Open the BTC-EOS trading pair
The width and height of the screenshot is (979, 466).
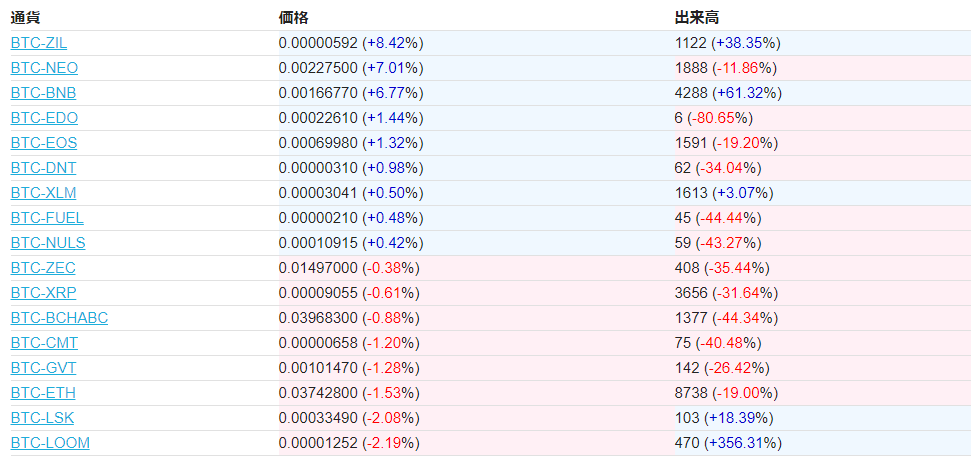44,143
